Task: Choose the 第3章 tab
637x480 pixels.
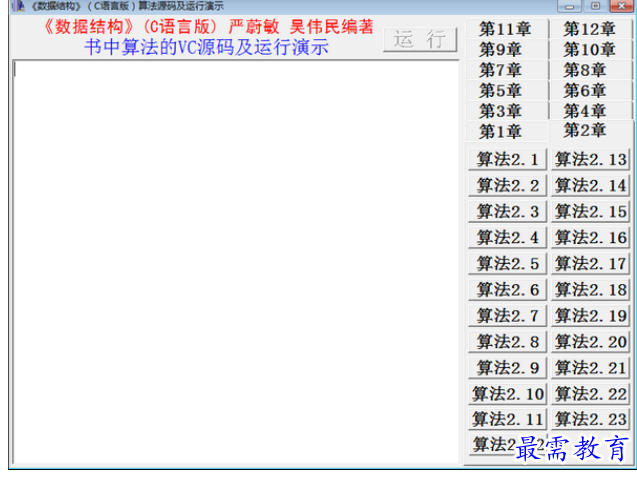Action: pyautogui.click(x=507, y=110)
